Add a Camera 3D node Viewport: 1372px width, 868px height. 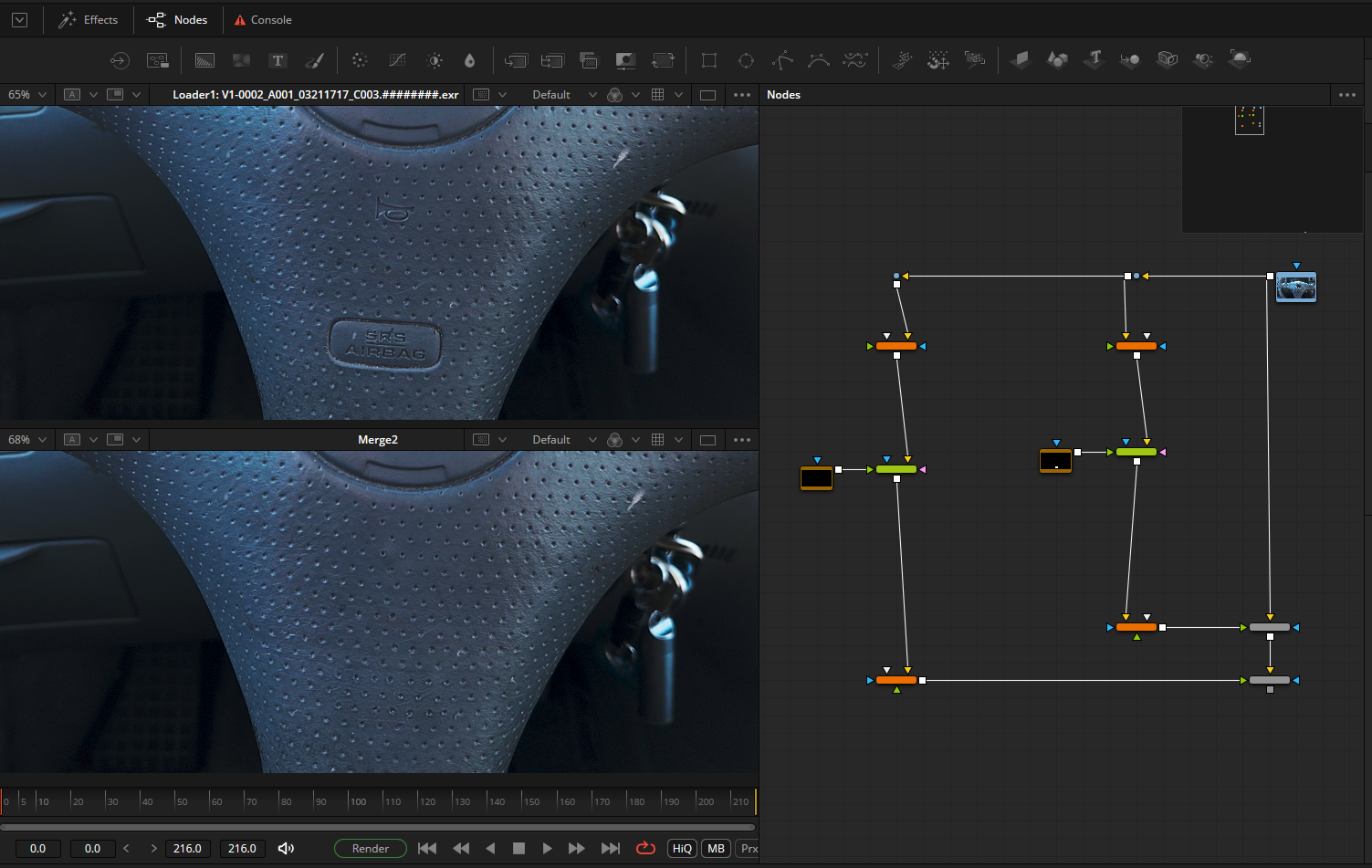tap(1168, 60)
